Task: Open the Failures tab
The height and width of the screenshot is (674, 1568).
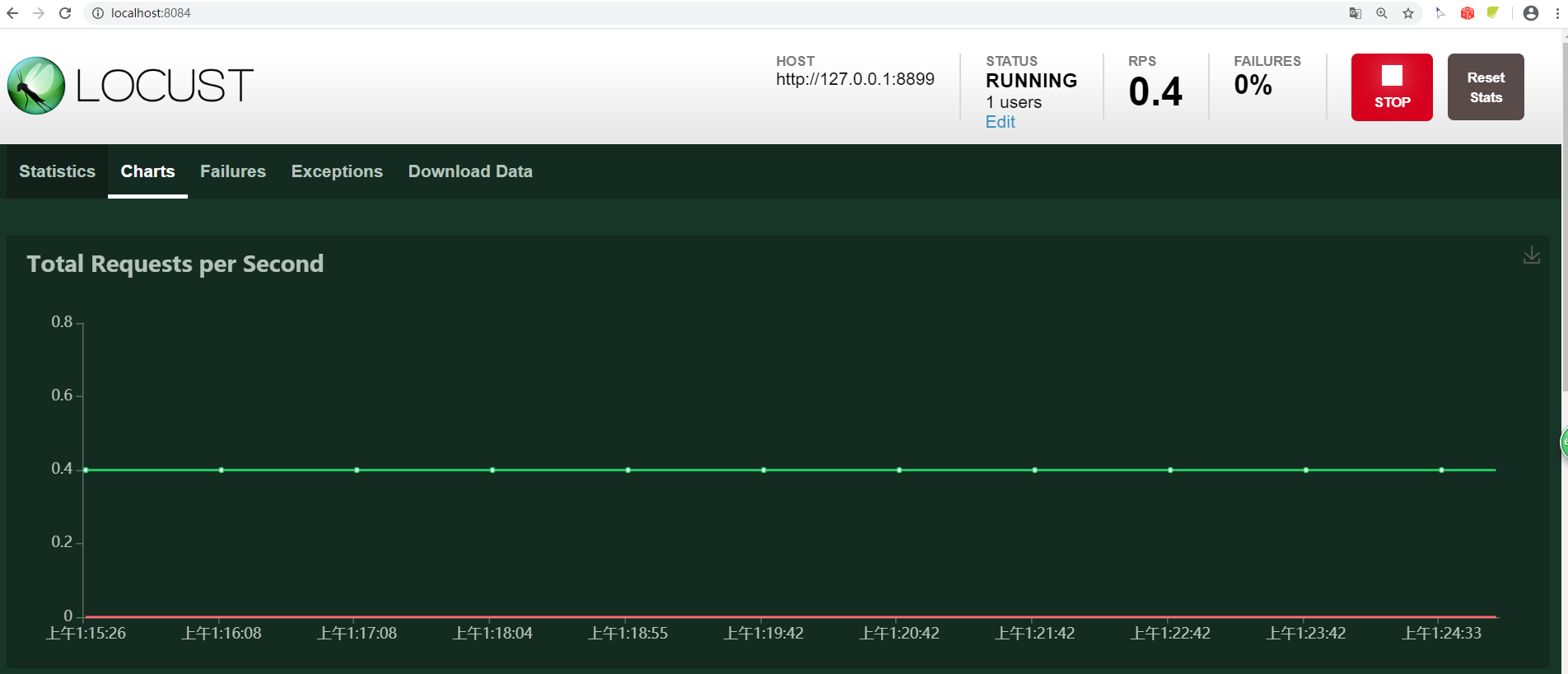Action: (233, 171)
